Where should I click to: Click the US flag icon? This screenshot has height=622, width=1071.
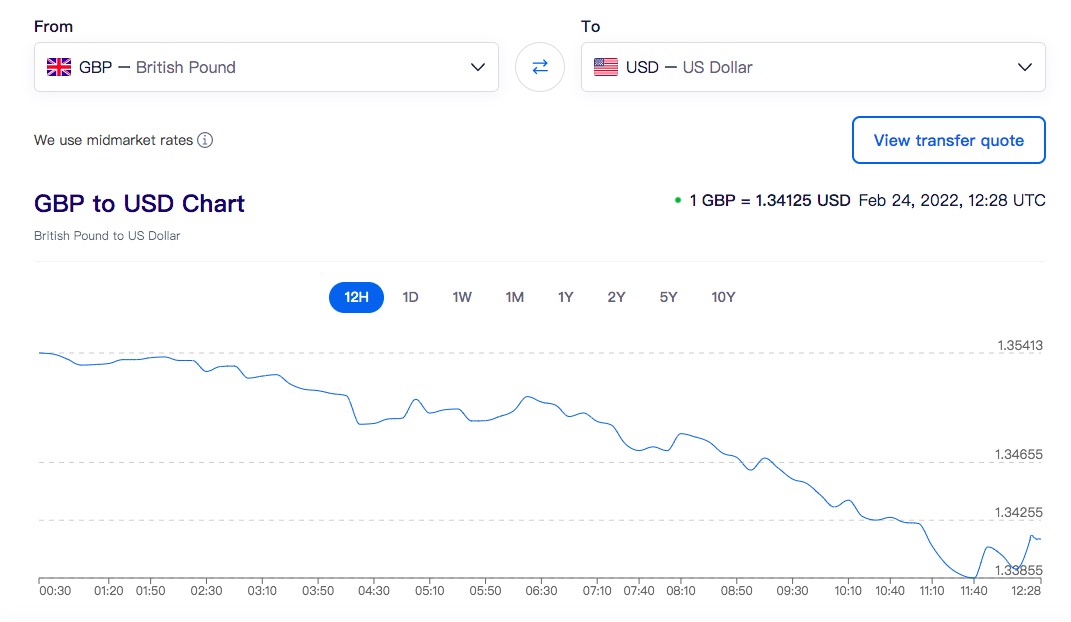click(x=606, y=67)
